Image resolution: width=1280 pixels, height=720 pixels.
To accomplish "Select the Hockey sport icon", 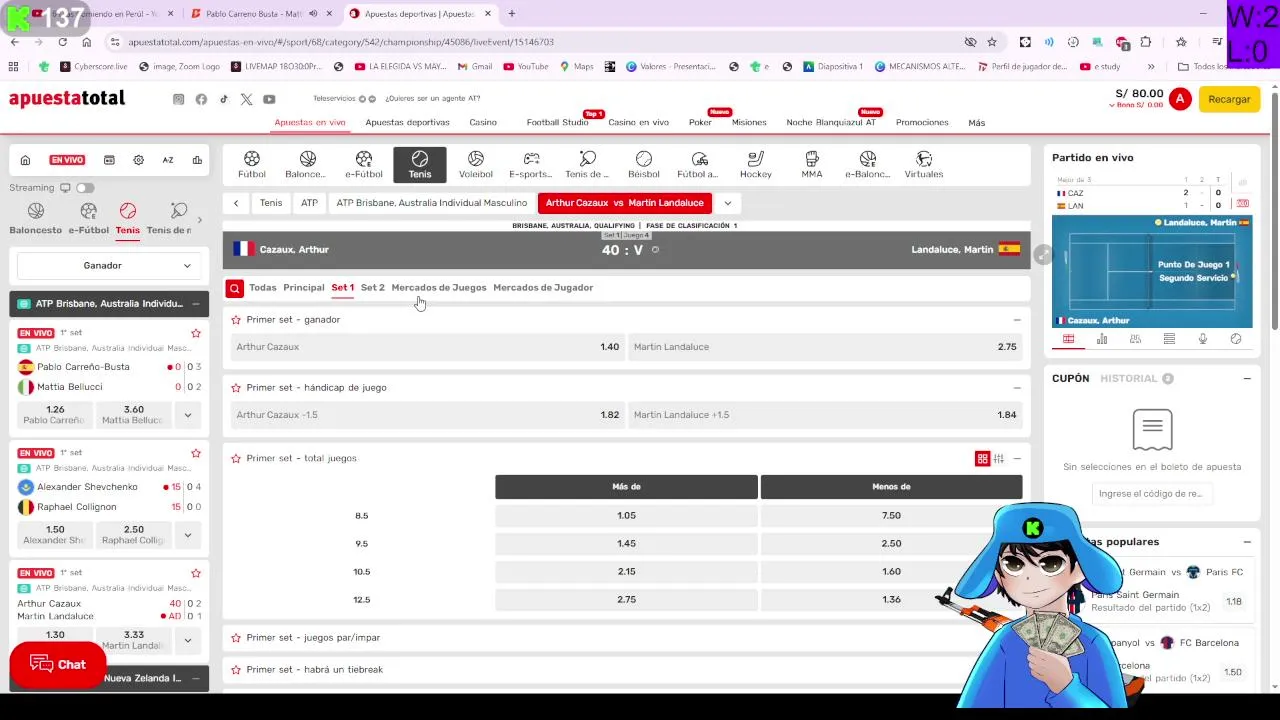I will click(x=756, y=165).
